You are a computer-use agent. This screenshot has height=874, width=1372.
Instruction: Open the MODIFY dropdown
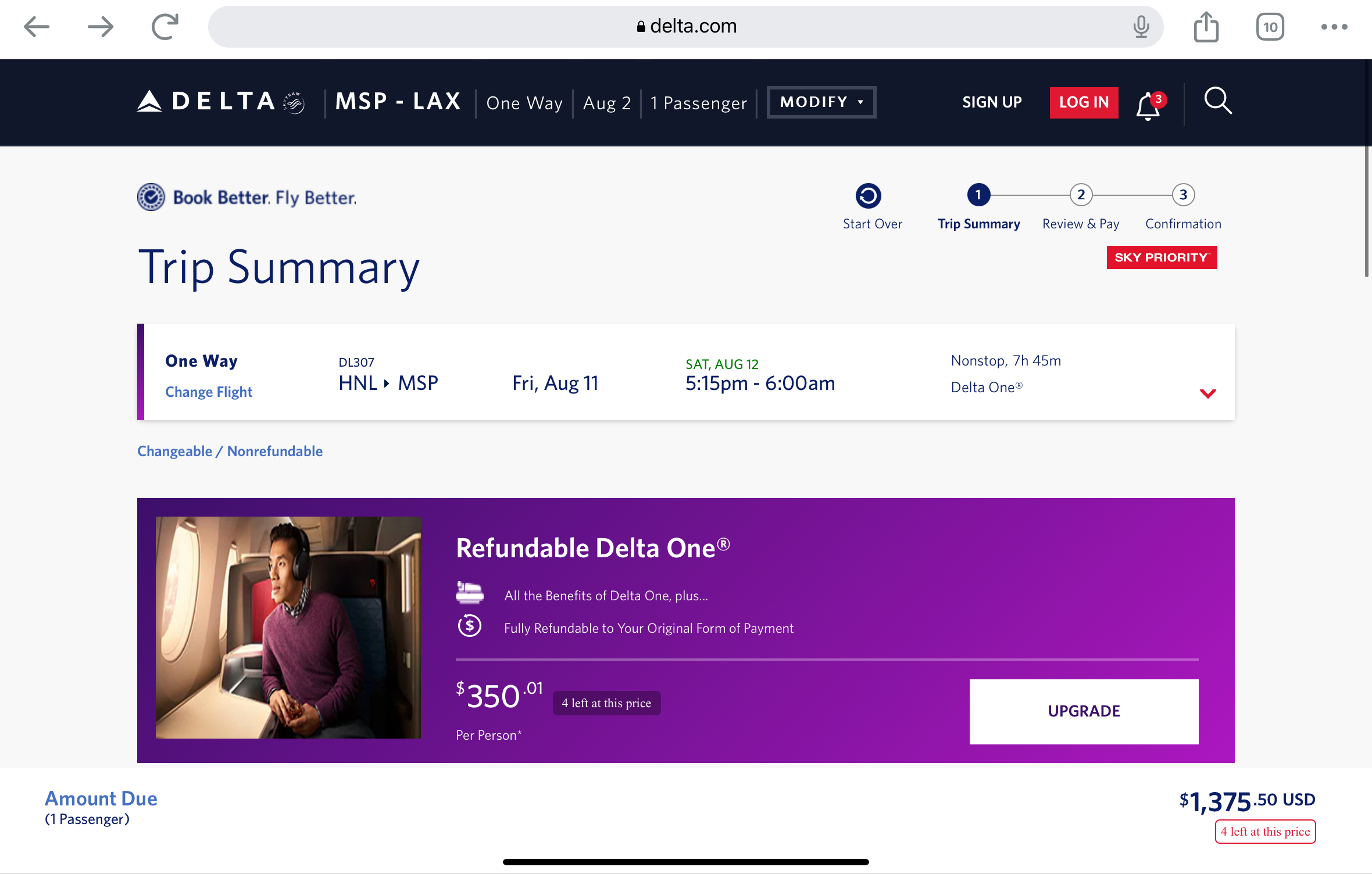click(x=821, y=102)
